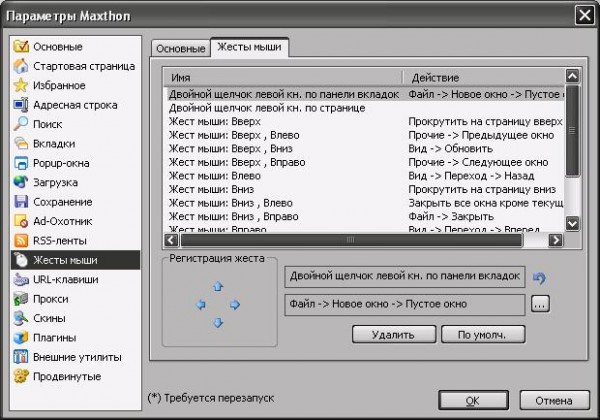Sort by the Действие column header
The image size is (600, 420).
click(484, 77)
